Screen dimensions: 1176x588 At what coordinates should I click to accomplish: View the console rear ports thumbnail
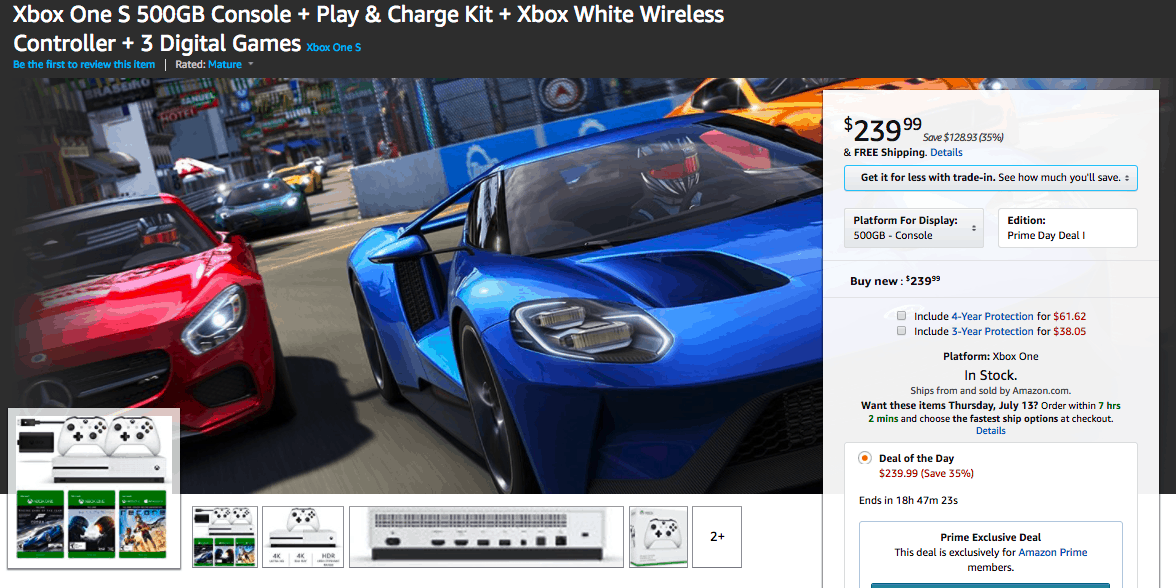(486, 537)
